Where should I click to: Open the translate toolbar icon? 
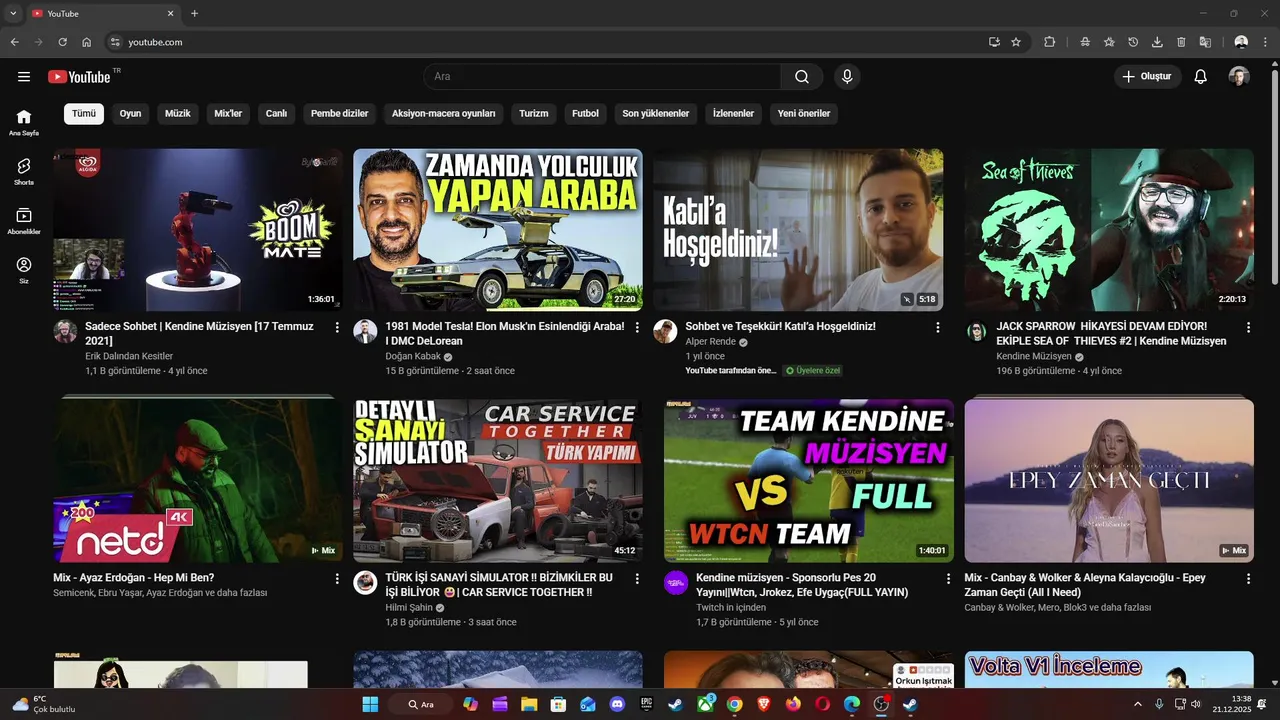(x=1205, y=42)
